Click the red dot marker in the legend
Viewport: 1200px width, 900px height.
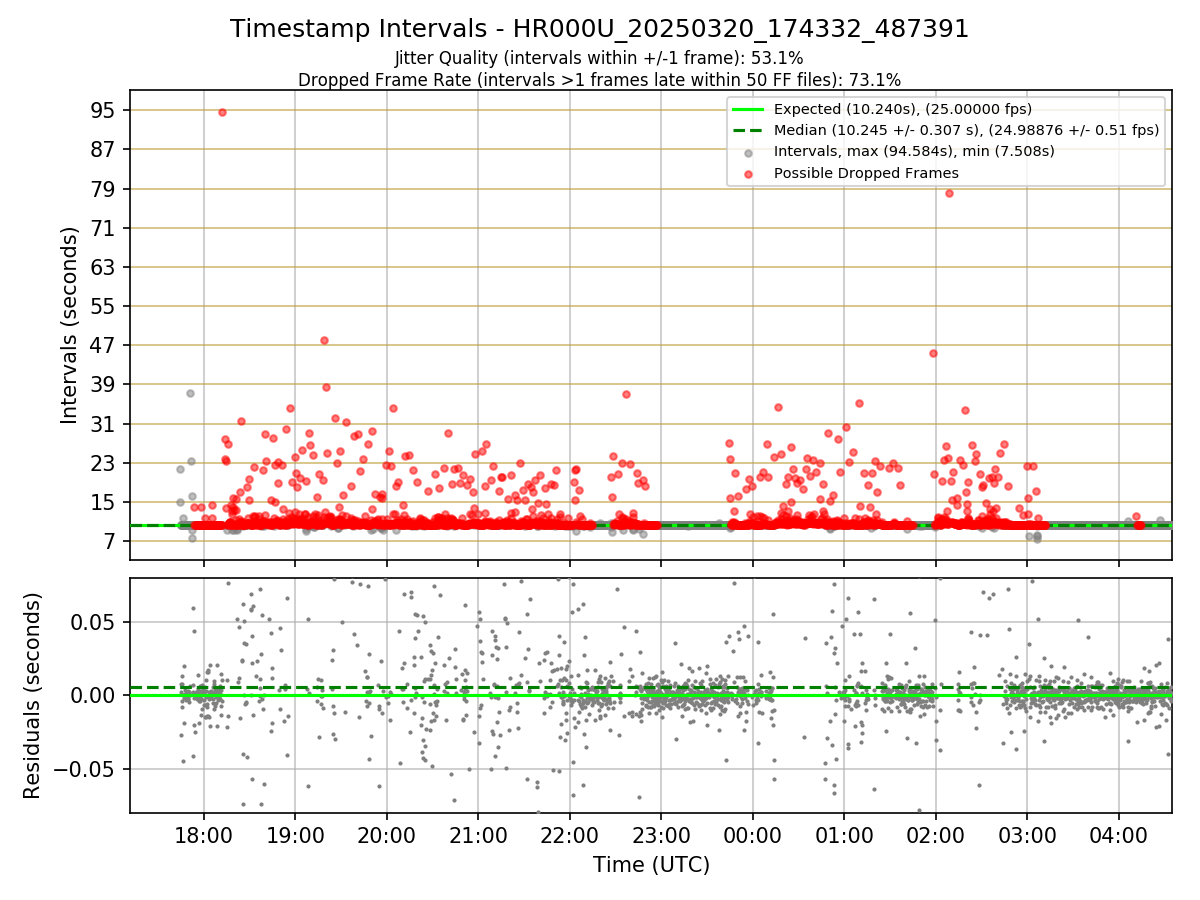click(x=749, y=173)
